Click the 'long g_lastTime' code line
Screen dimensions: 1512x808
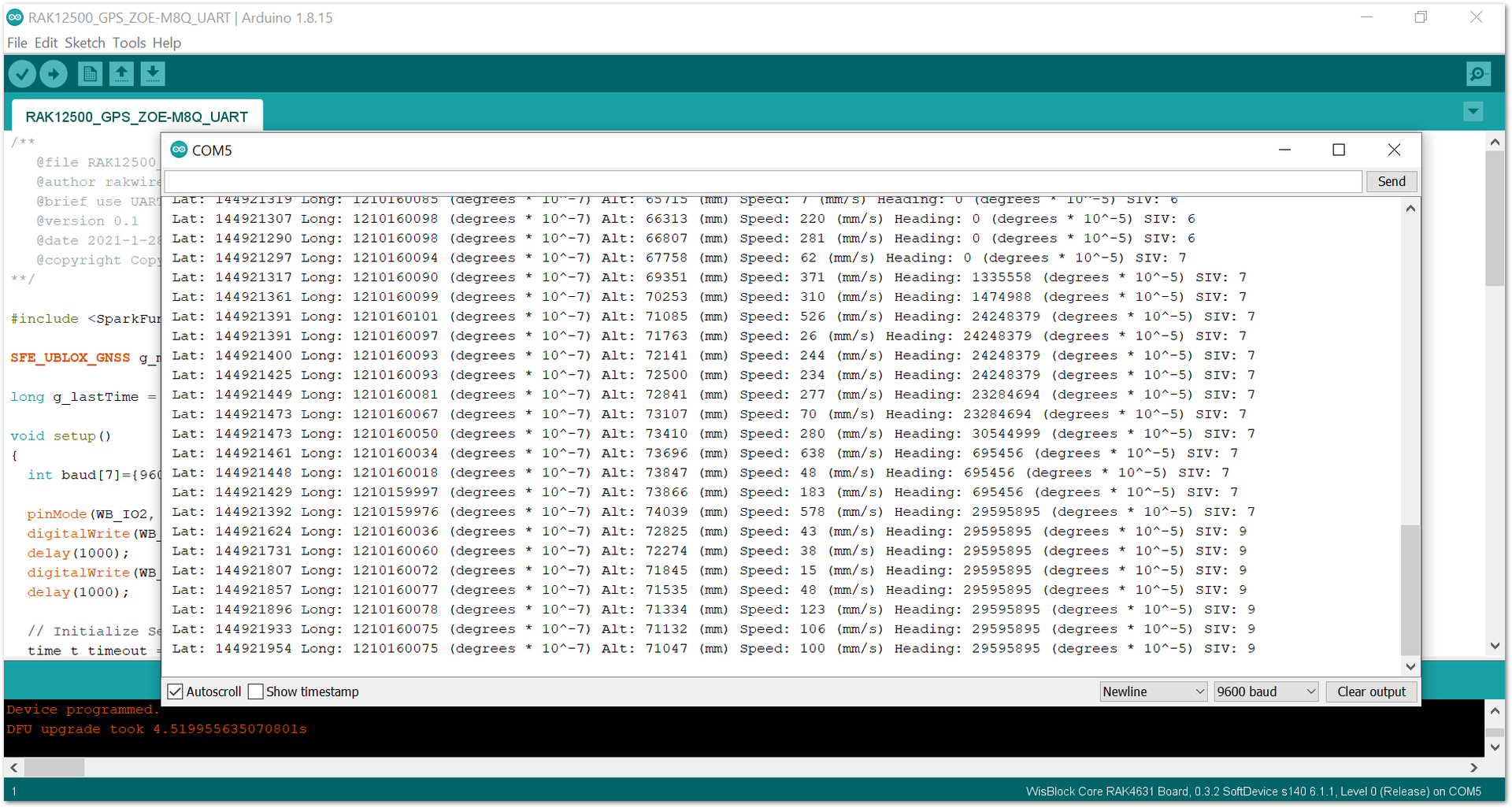coord(85,397)
